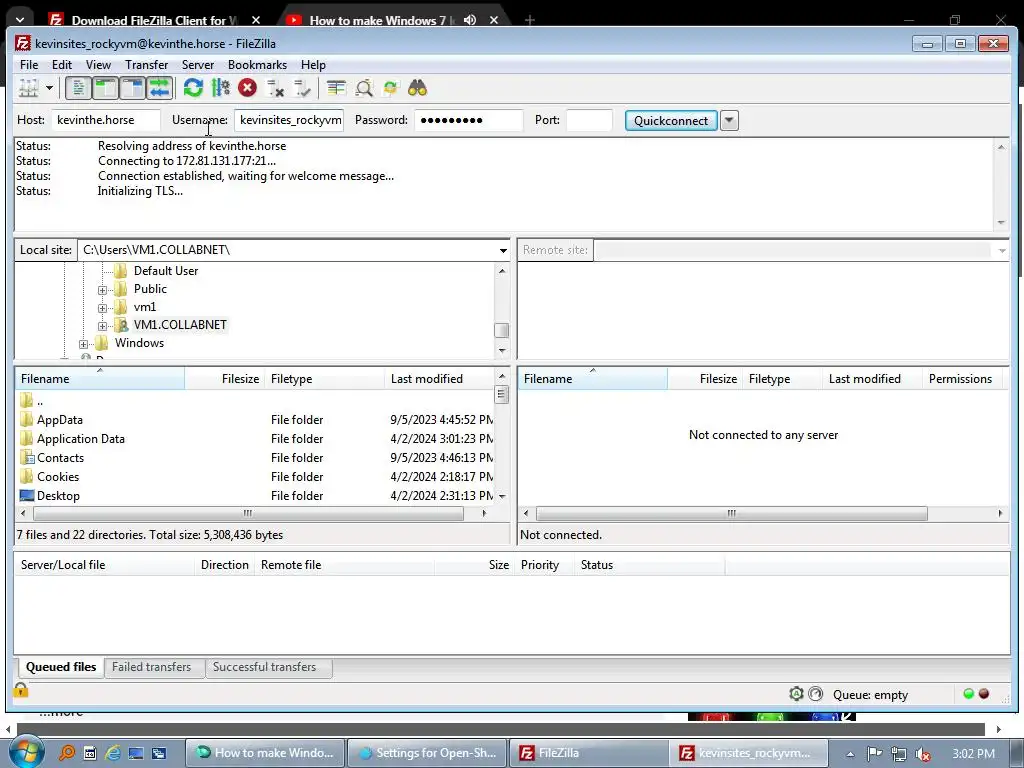Screen dimensions: 1024x768
Task: Cancel current operation red X icon
Action: pyautogui.click(x=248, y=88)
